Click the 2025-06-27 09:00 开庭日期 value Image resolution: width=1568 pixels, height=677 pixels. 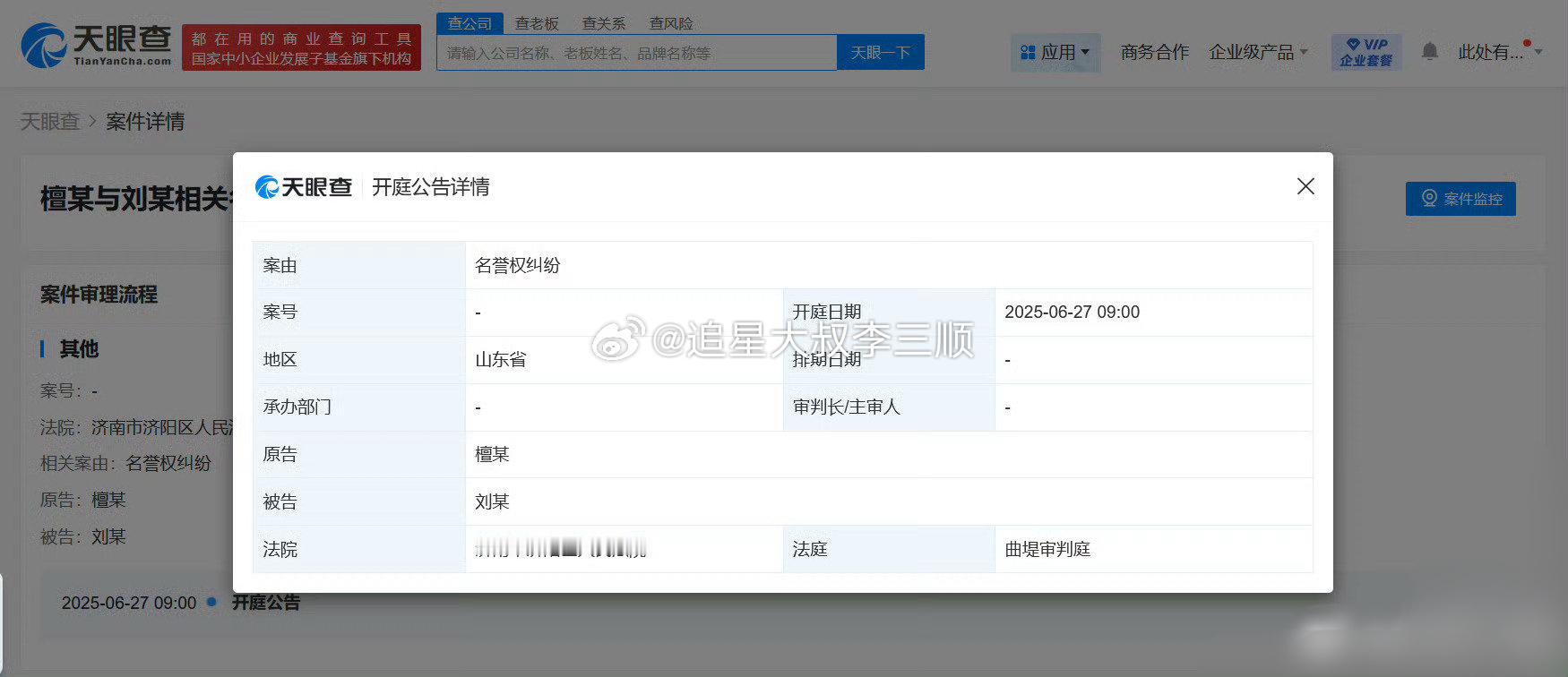[1072, 312]
